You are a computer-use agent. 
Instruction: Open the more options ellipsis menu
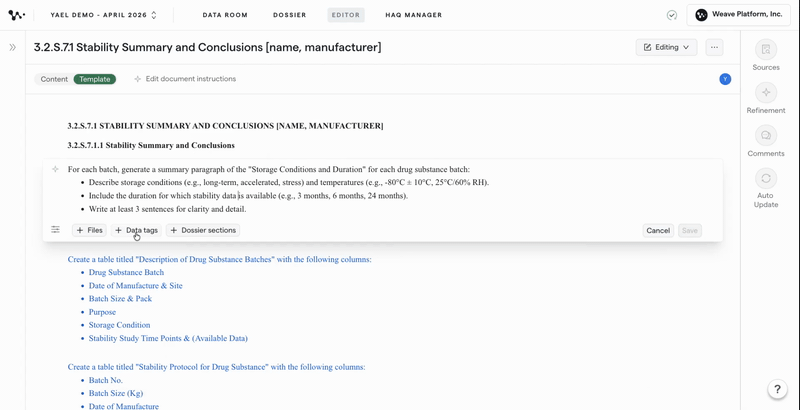[714, 47]
